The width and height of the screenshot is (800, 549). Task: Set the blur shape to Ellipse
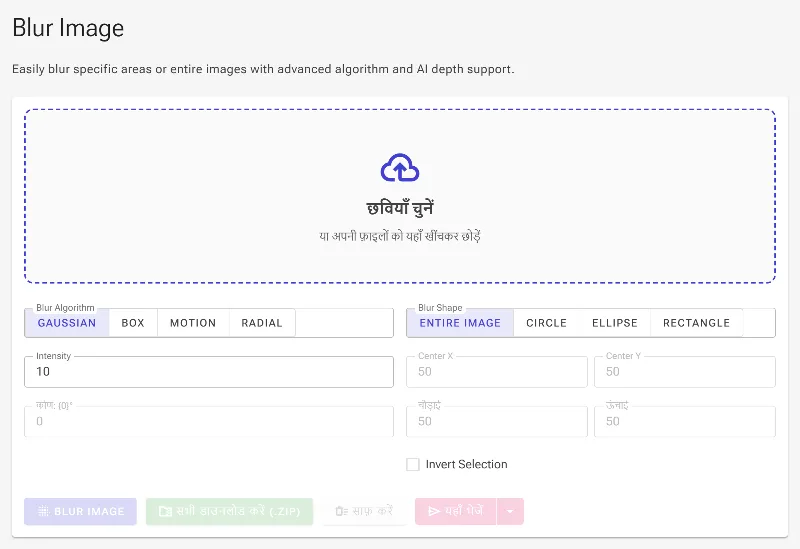[615, 323]
